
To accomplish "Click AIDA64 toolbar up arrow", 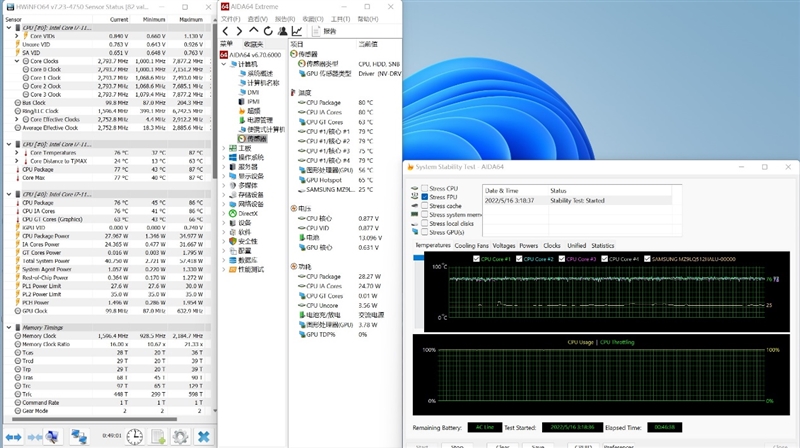I will click(x=254, y=31).
